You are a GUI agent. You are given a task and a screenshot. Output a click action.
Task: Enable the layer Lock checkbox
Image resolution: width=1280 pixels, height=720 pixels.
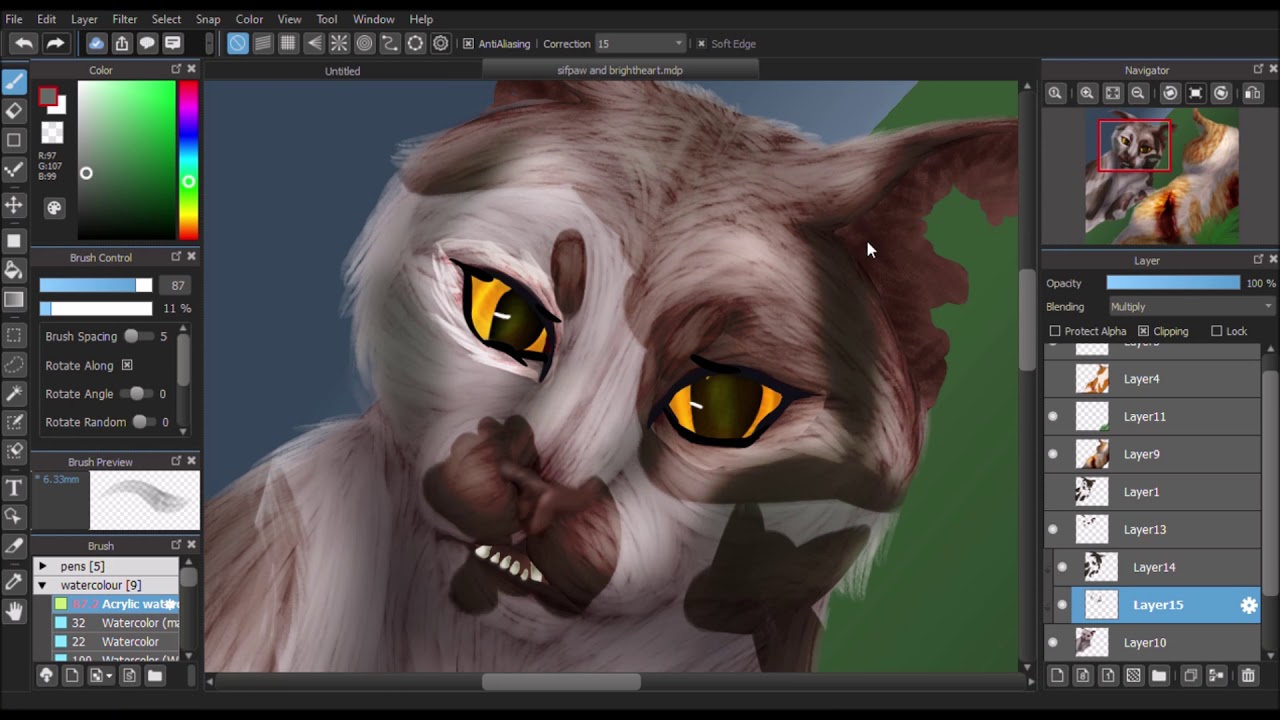pyautogui.click(x=1216, y=331)
